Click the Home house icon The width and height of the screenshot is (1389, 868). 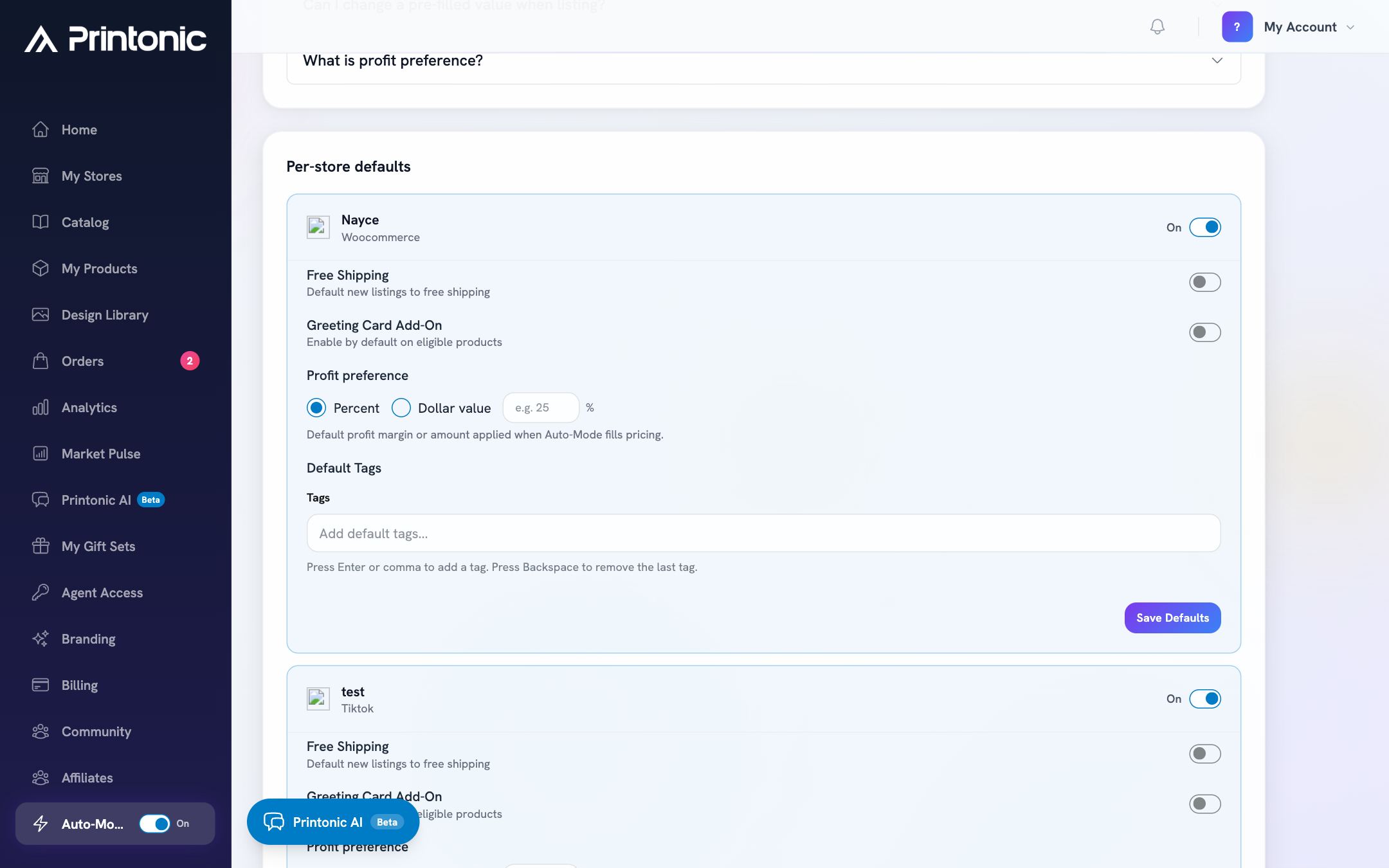pyautogui.click(x=41, y=129)
